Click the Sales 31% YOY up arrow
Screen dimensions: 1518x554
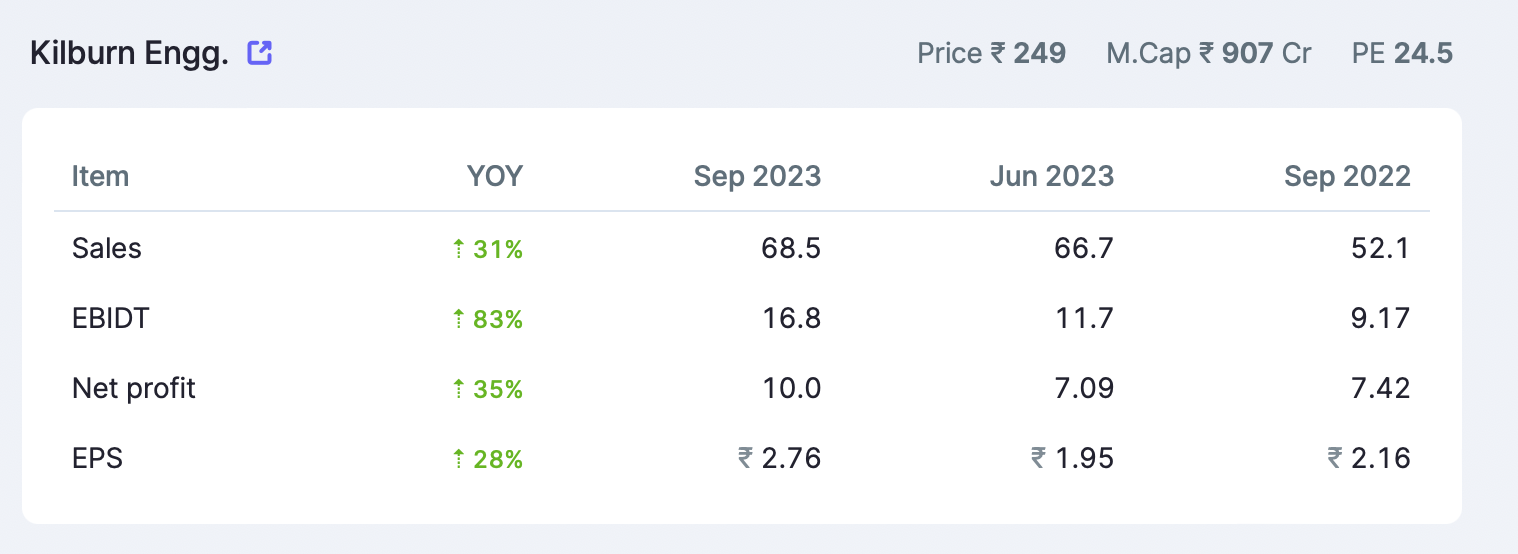coord(459,249)
